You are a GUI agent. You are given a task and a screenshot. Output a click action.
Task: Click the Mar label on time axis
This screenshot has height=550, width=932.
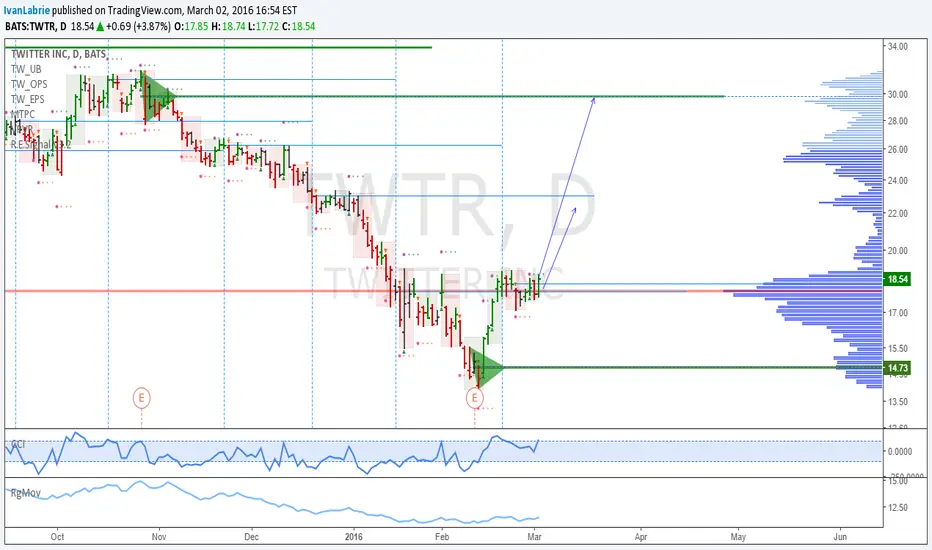pos(534,536)
